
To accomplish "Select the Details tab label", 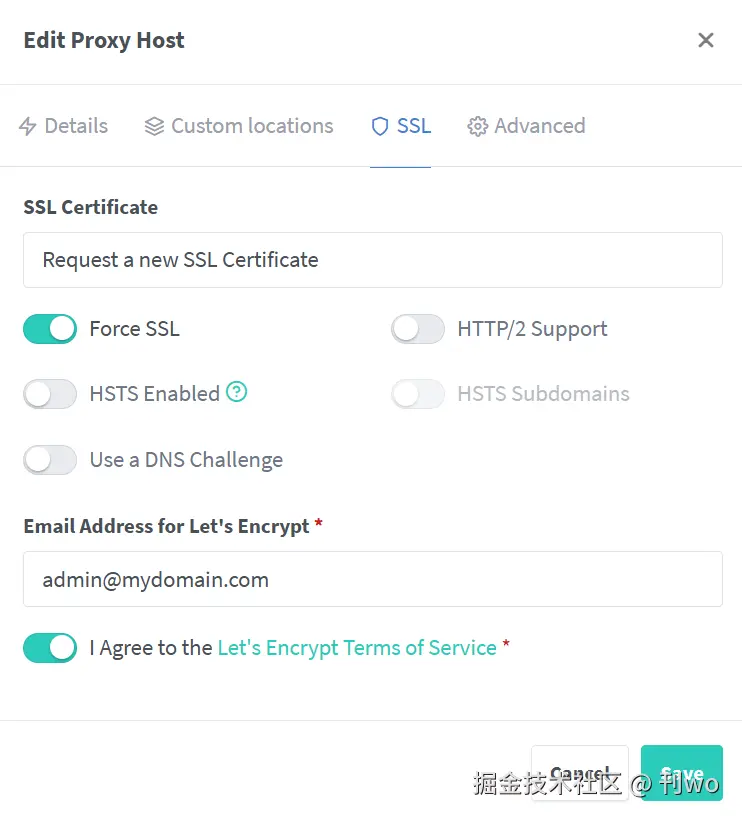I will (76, 126).
